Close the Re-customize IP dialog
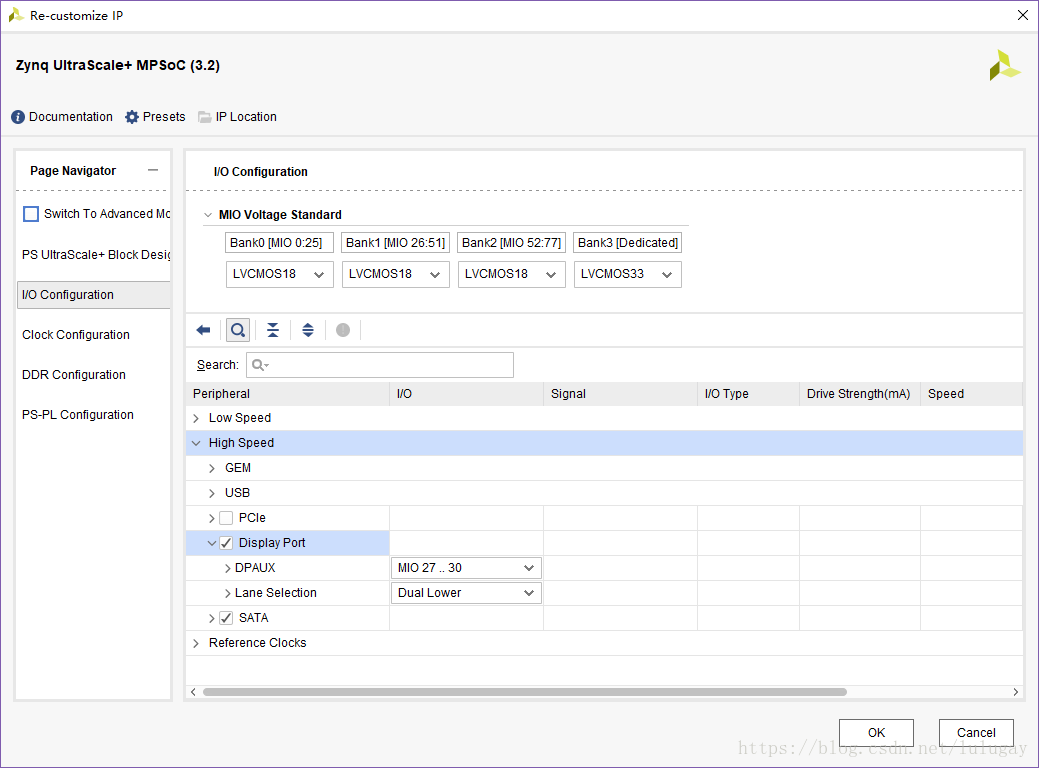This screenshot has width=1039, height=768. point(1022,15)
